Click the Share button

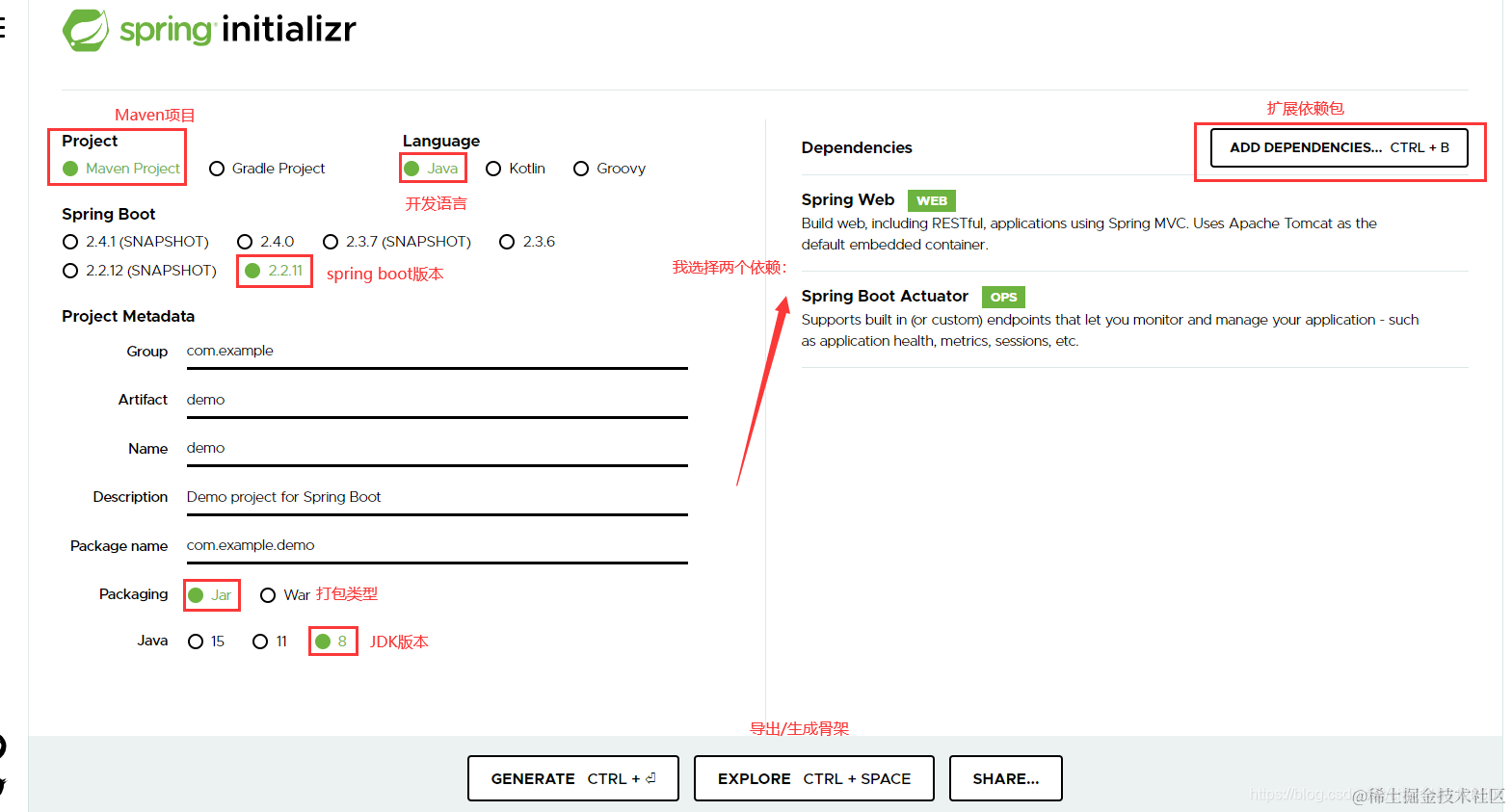coord(1006,778)
